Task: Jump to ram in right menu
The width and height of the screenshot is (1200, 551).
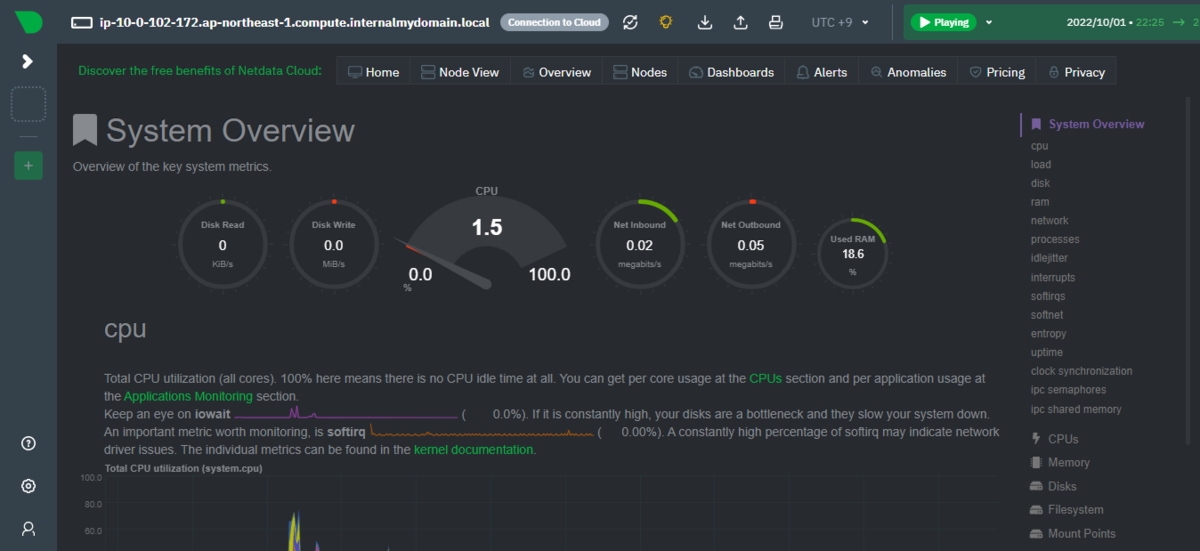Action: coord(1039,202)
